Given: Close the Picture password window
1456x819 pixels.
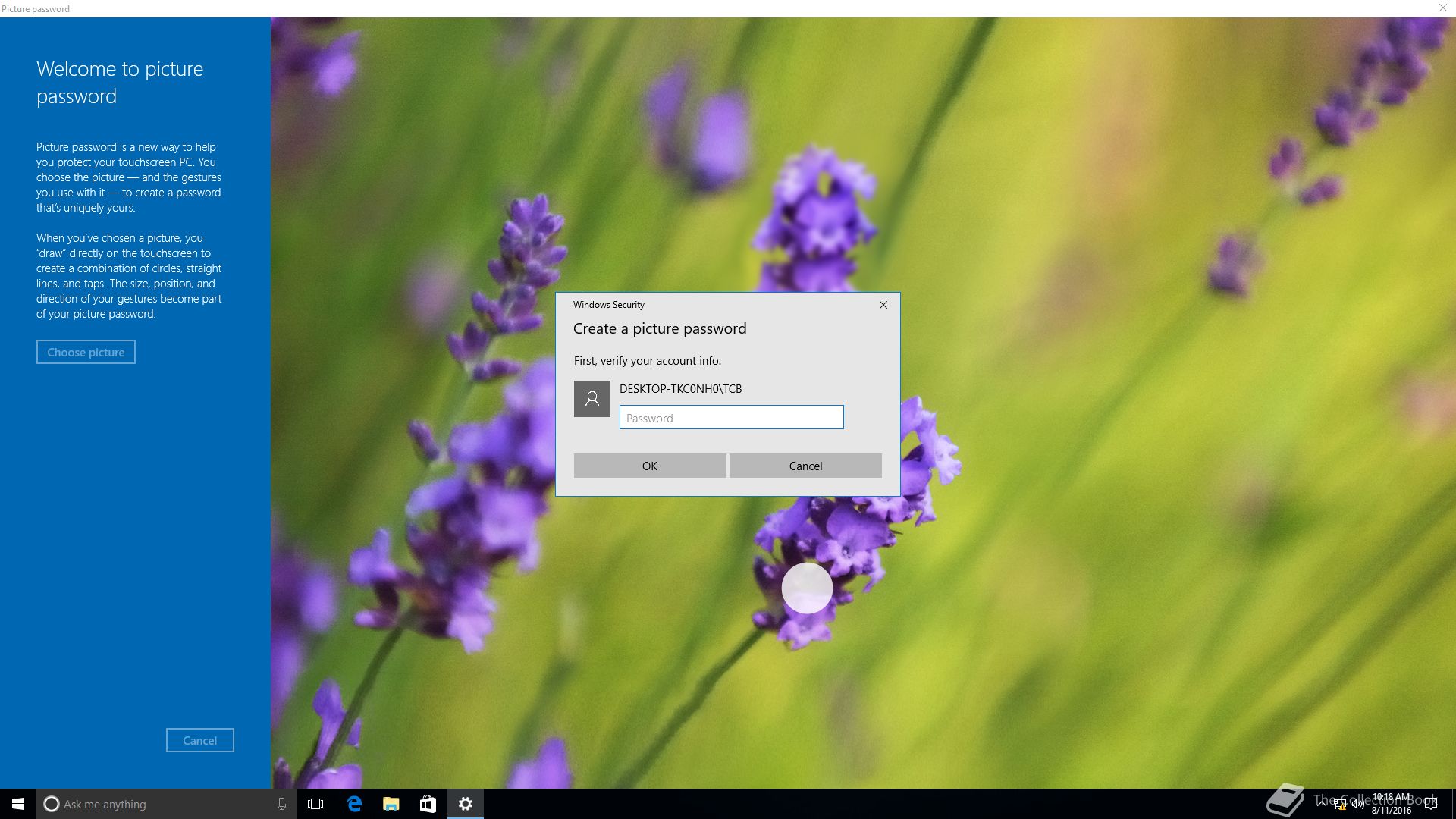Looking at the screenshot, I should (1442, 8).
